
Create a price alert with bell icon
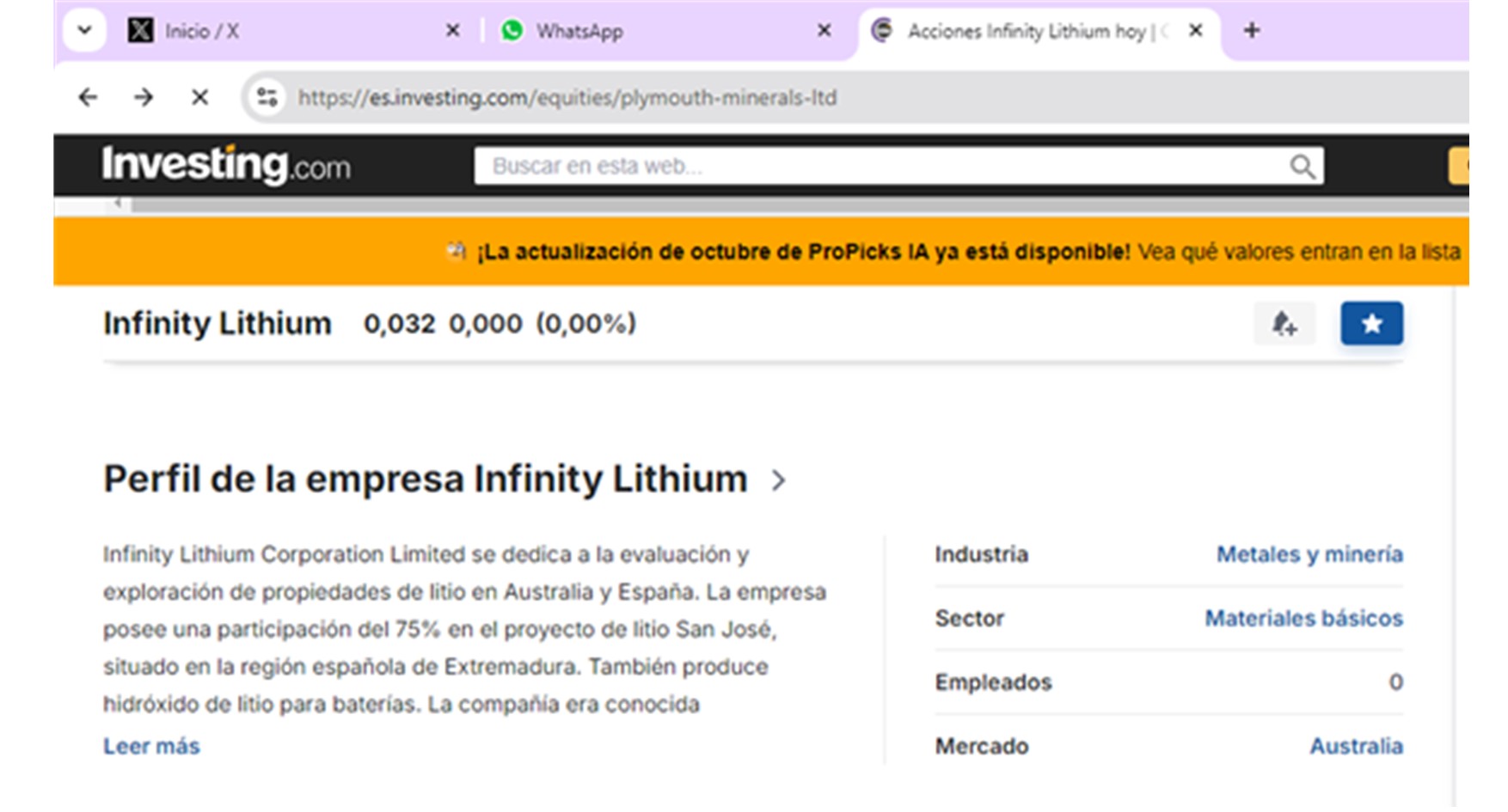1284,324
